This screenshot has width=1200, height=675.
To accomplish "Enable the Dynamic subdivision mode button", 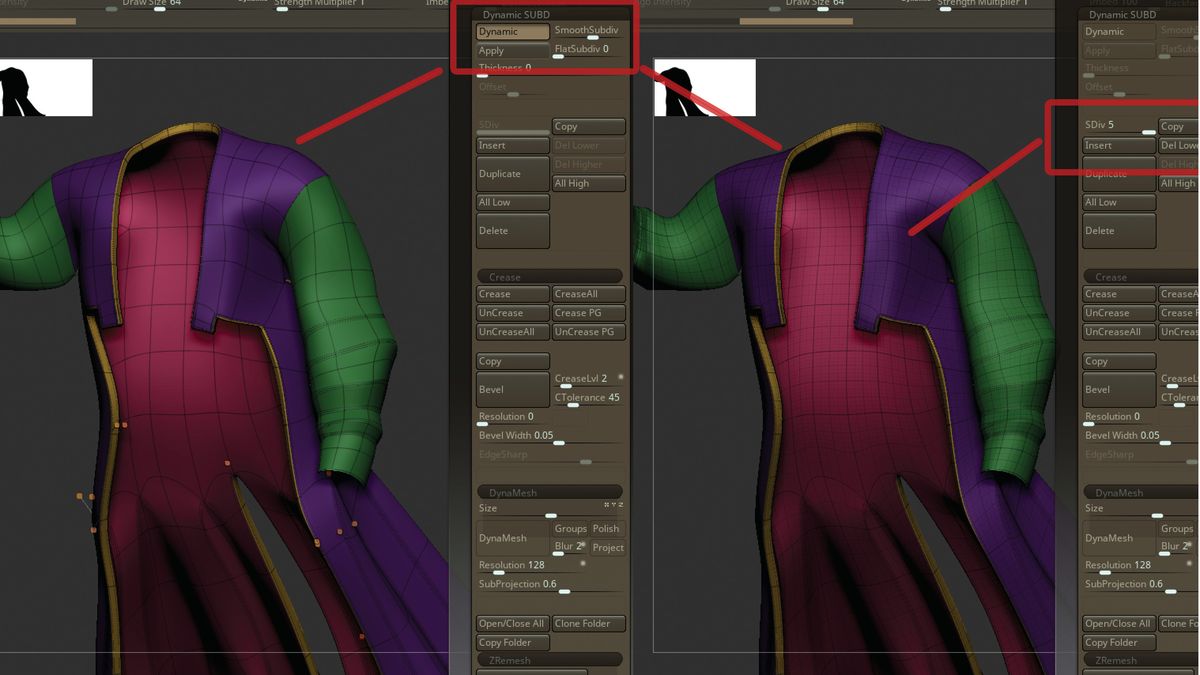I will [511, 31].
